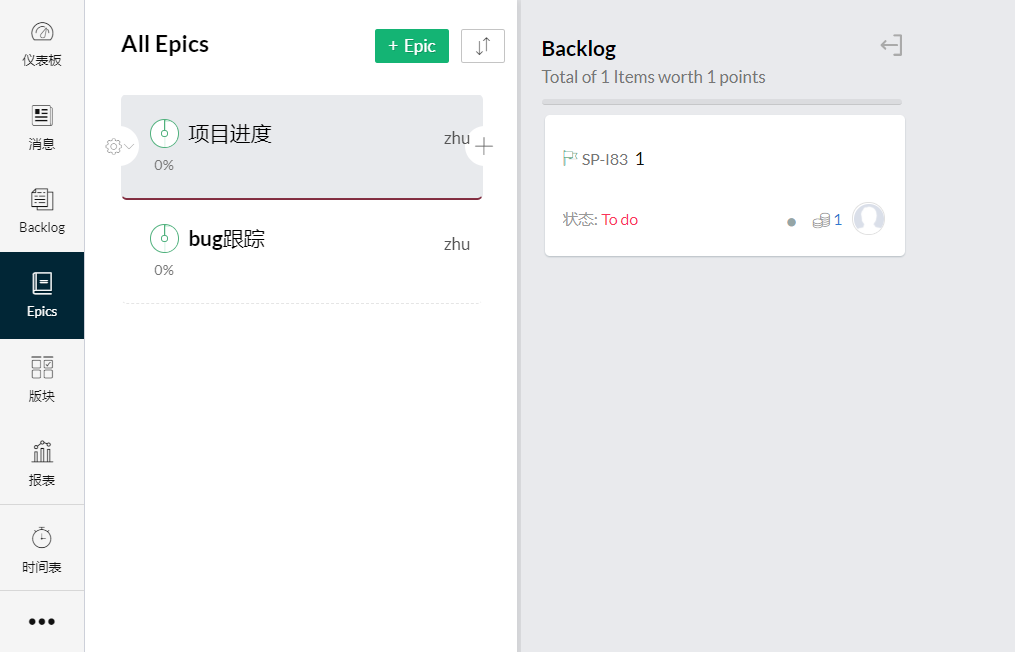Click the 项目进度 progress circle
1015x652 pixels.
tap(164, 133)
